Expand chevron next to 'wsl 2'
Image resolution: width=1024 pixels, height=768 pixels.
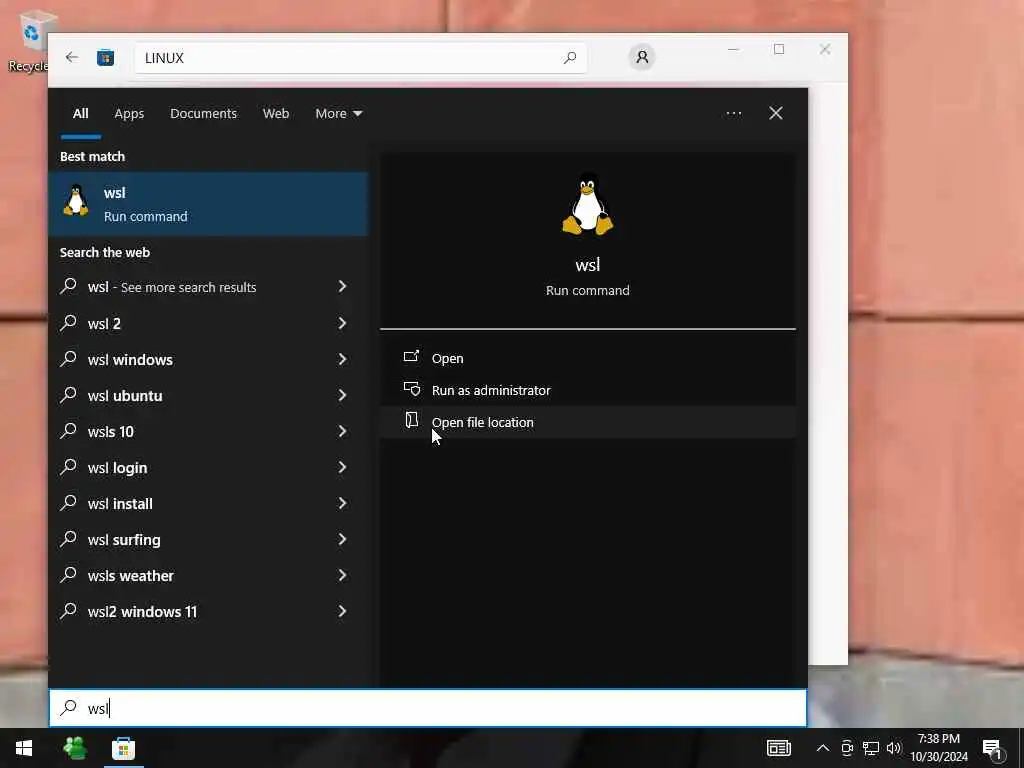(342, 323)
